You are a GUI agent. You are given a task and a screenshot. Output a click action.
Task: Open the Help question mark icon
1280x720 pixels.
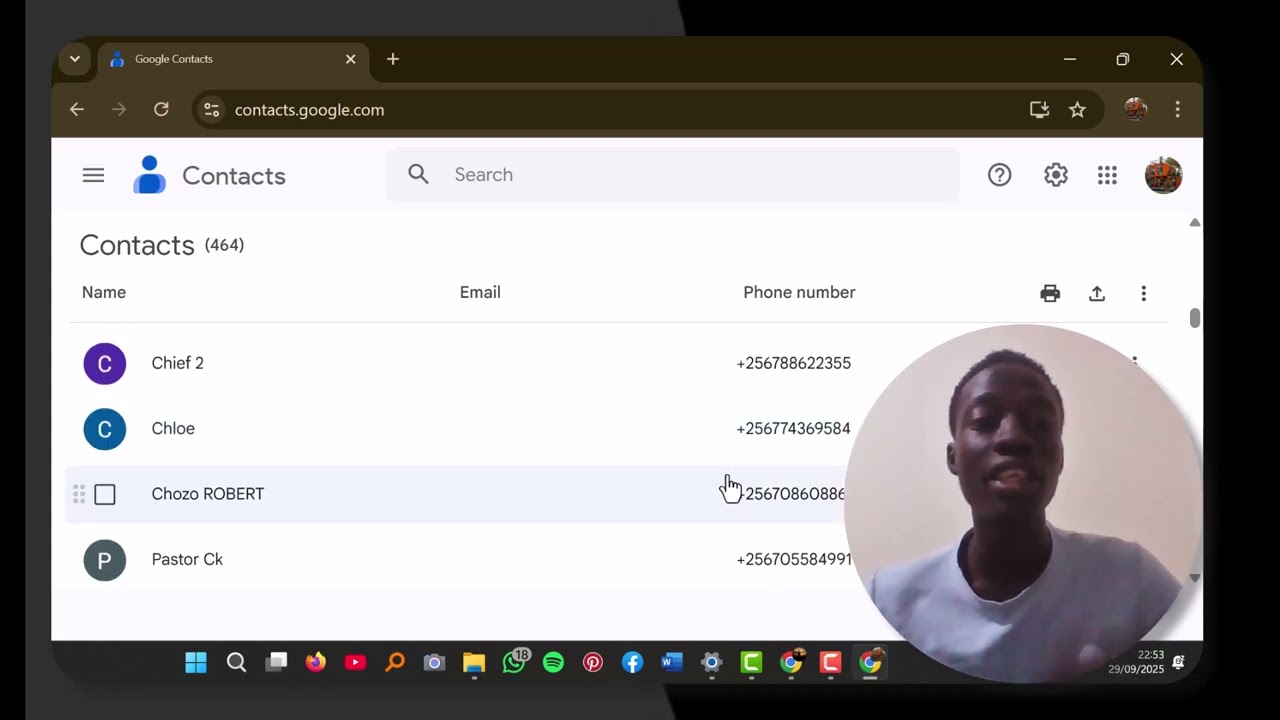point(999,175)
